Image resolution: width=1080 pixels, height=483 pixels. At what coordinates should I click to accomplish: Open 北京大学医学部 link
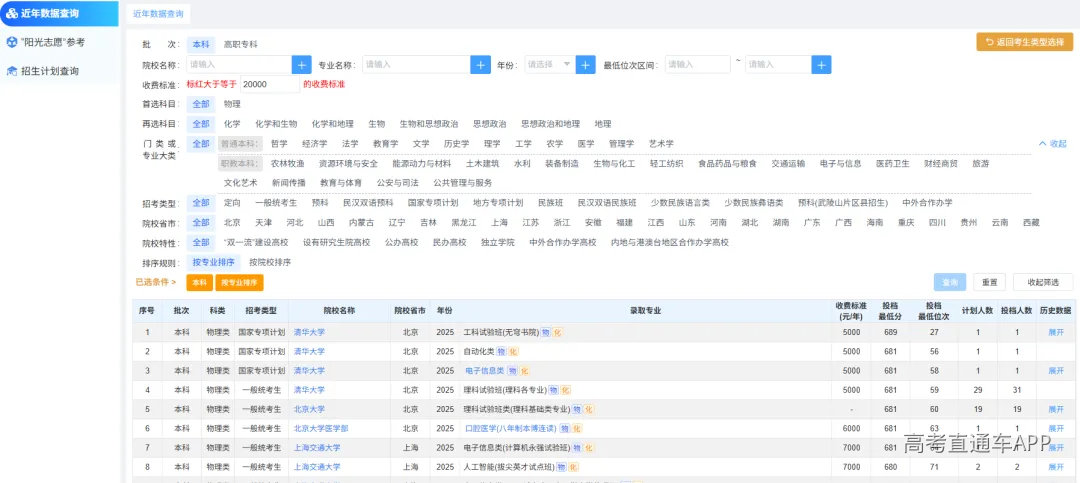point(321,429)
